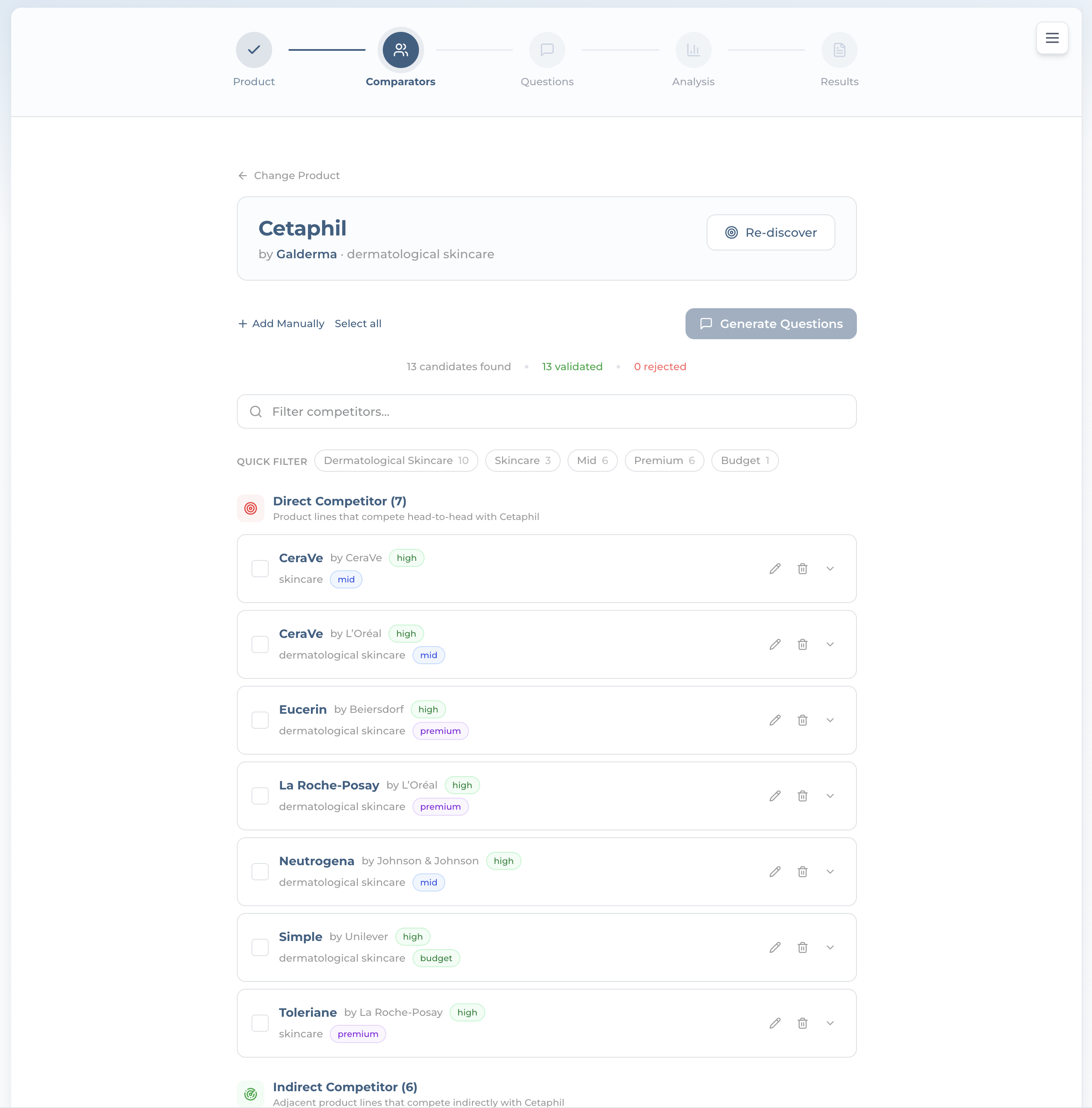Image resolution: width=1092 pixels, height=1108 pixels.
Task: Click Change Product back link
Action: coord(289,175)
